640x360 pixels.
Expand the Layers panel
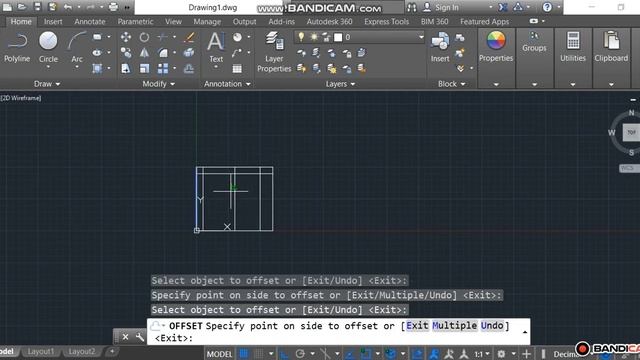340,84
